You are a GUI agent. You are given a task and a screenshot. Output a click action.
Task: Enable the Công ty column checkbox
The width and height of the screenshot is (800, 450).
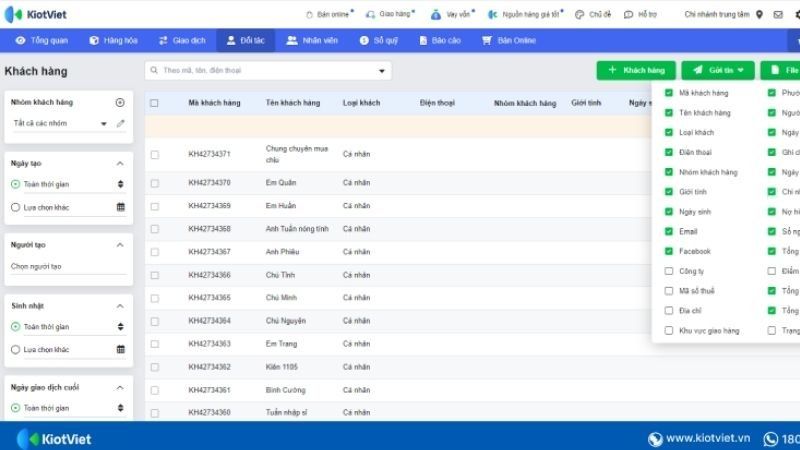click(x=669, y=271)
